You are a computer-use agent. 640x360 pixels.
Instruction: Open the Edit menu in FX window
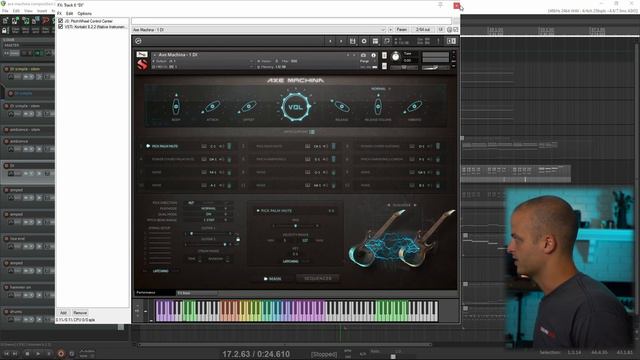[69, 13]
